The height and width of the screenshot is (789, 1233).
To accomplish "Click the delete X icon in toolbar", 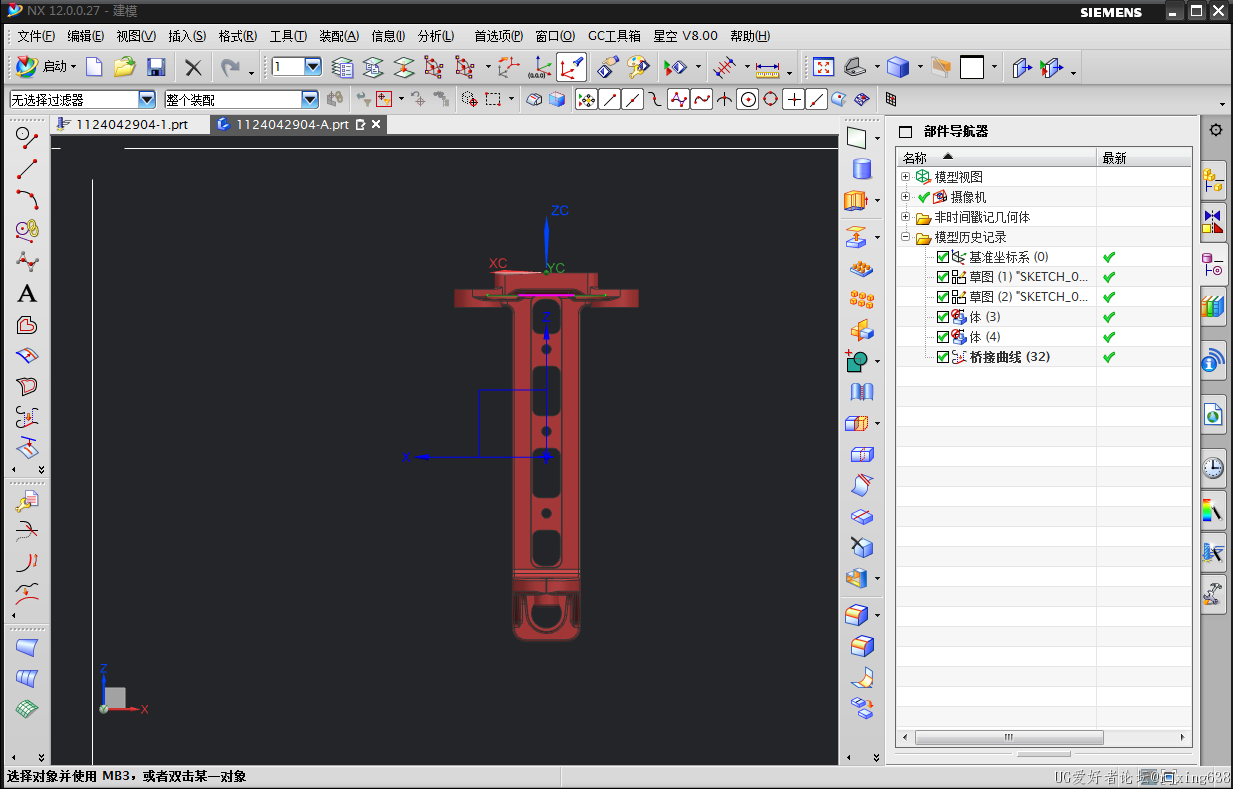I will point(193,68).
